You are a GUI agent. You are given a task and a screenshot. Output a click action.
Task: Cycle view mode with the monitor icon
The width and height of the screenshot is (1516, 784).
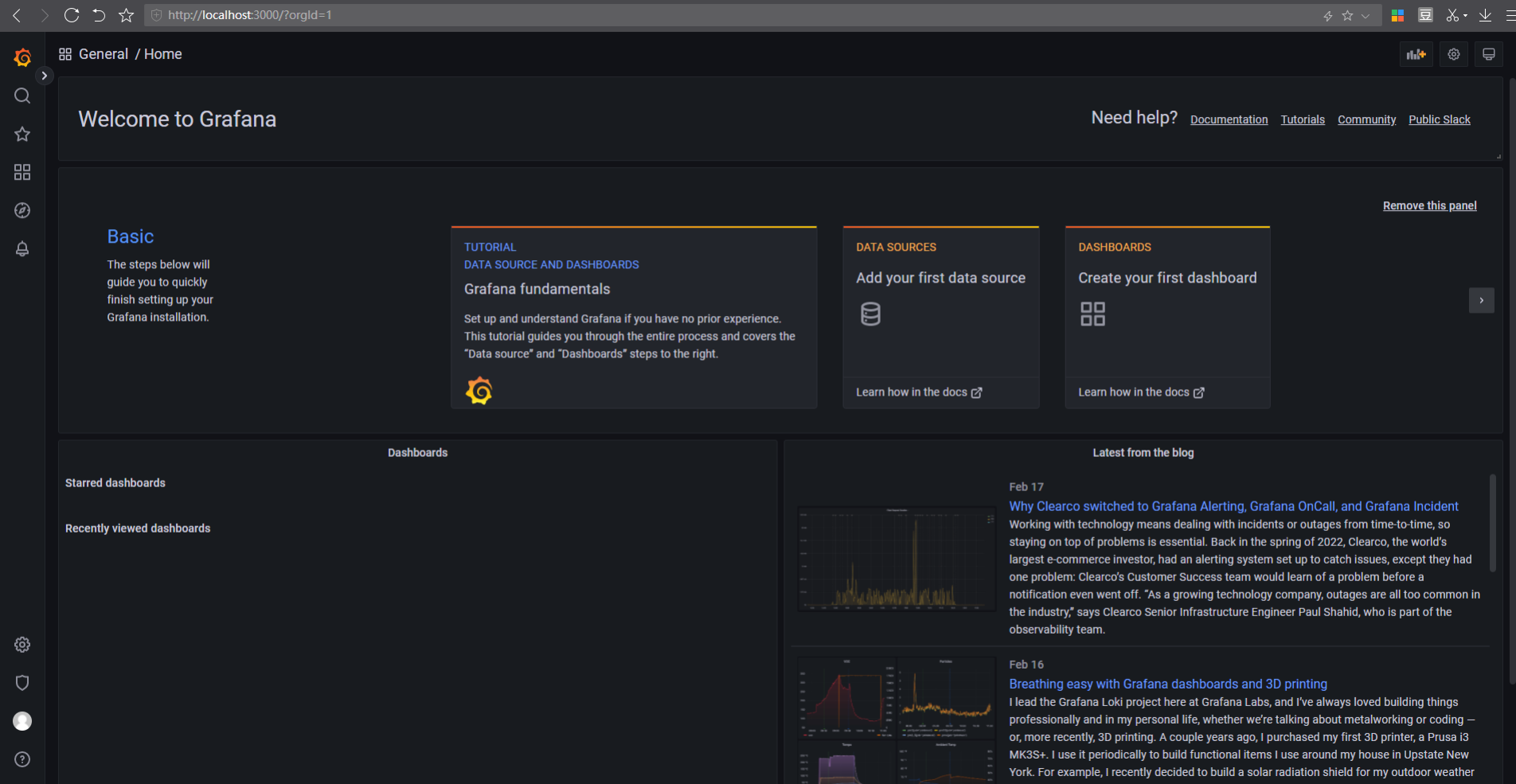tap(1489, 54)
